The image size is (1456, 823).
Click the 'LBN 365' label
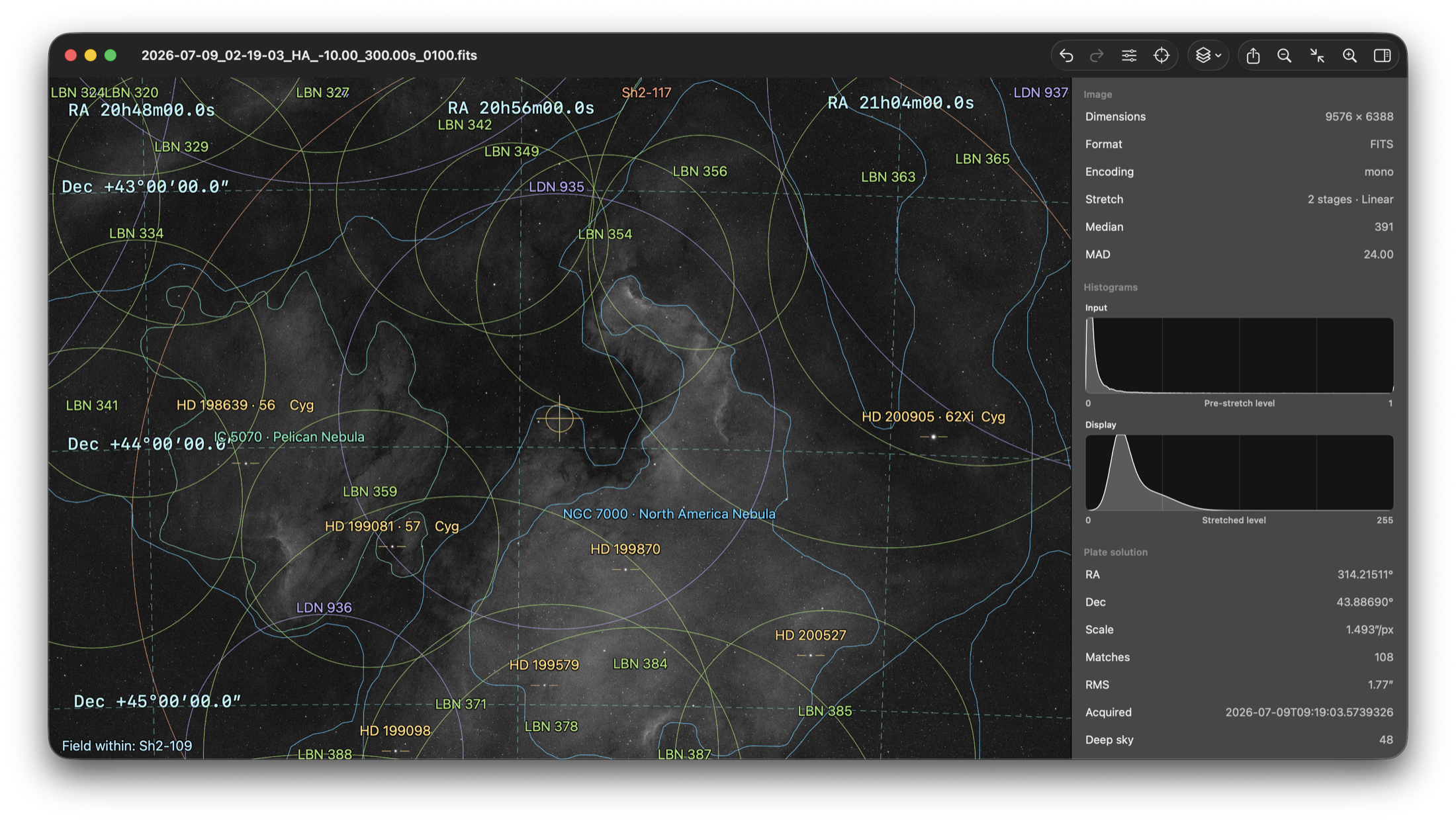tap(982, 159)
